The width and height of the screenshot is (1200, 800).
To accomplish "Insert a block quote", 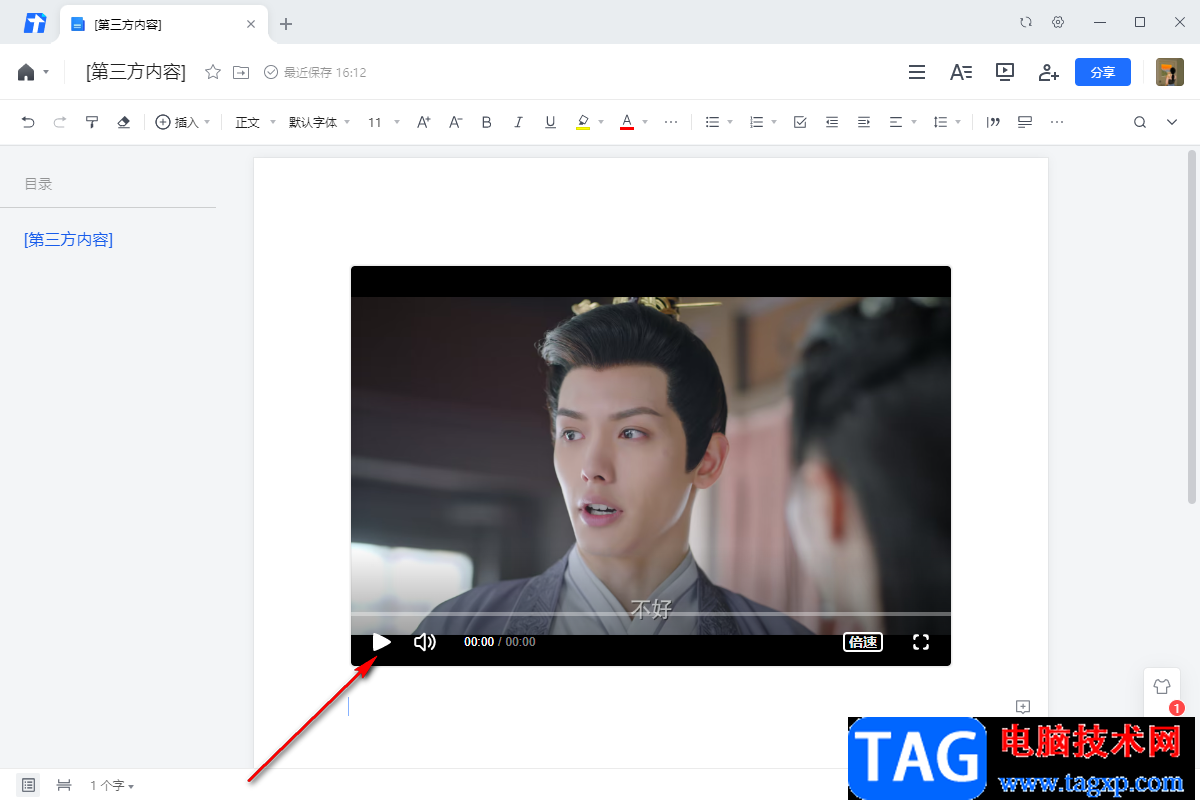I will click(993, 122).
